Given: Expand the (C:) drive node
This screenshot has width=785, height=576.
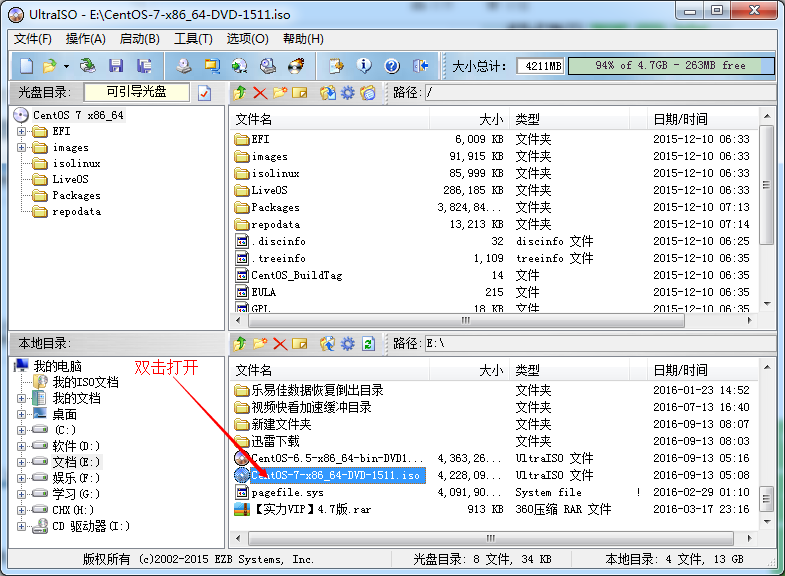Looking at the screenshot, I should pos(22,430).
